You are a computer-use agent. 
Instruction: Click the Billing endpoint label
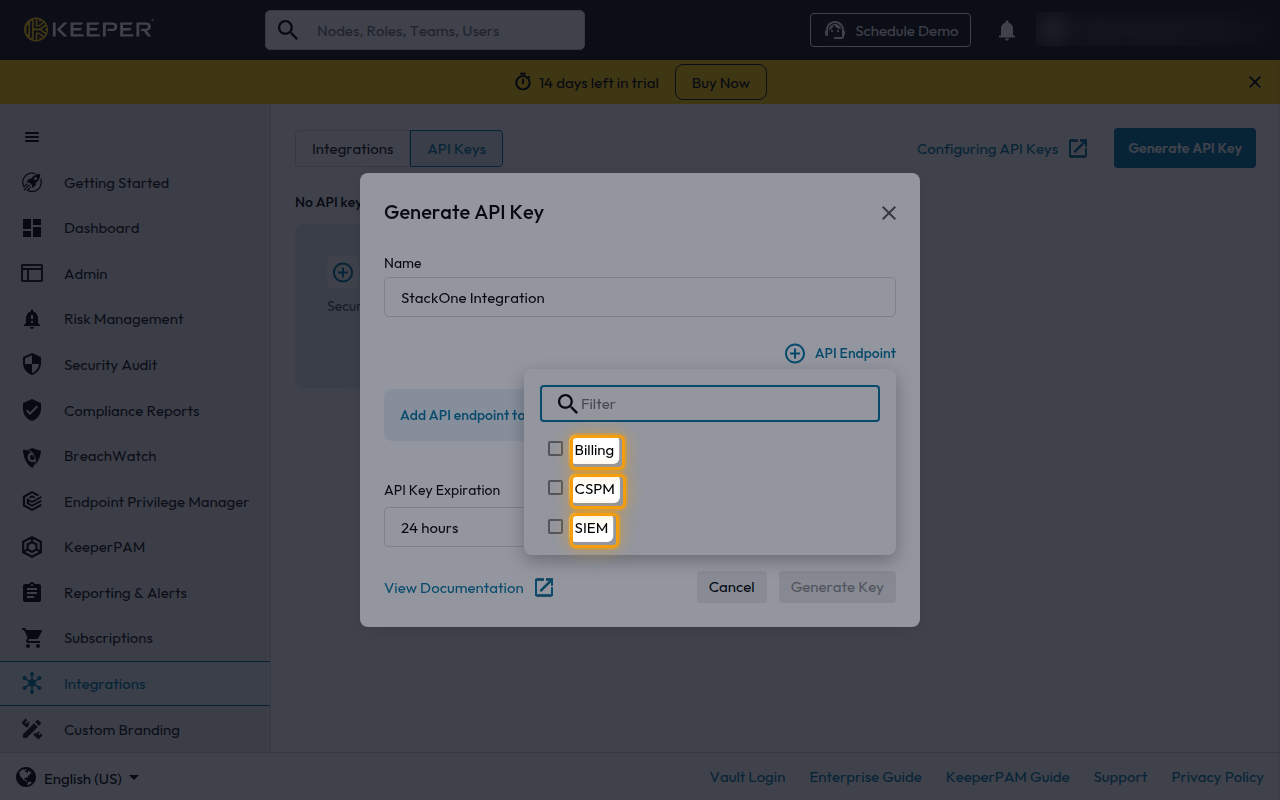(x=594, y=450)
